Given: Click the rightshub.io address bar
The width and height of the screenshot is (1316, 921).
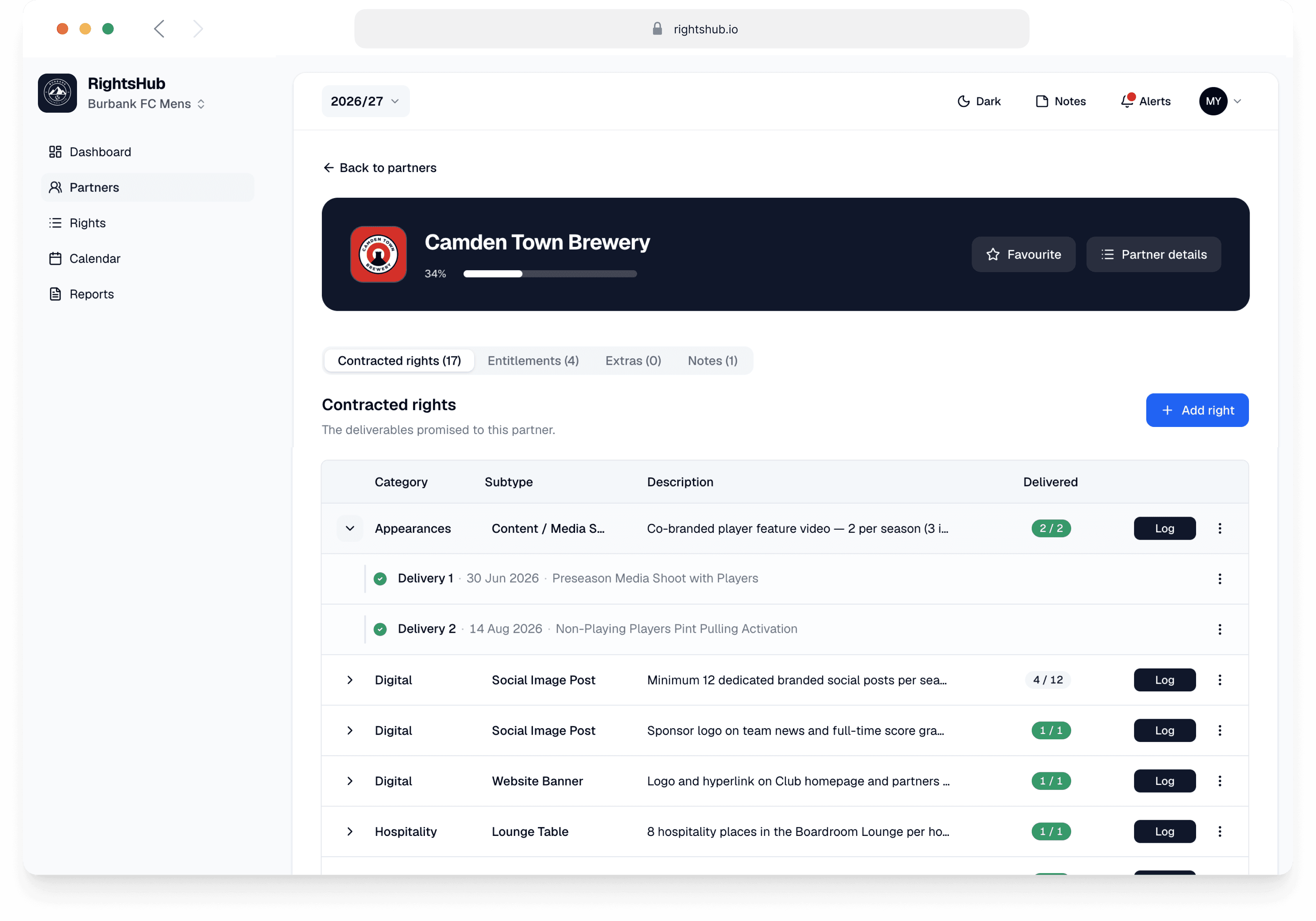Looking at the screenshot, I should tap(691, 29).
